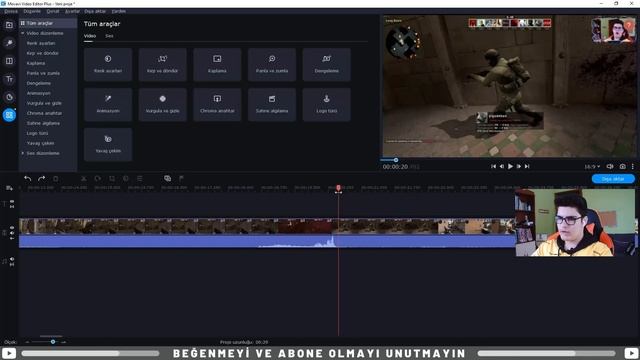
Task: Open the Chroma anahtar tool card
Action: [217, 104]
